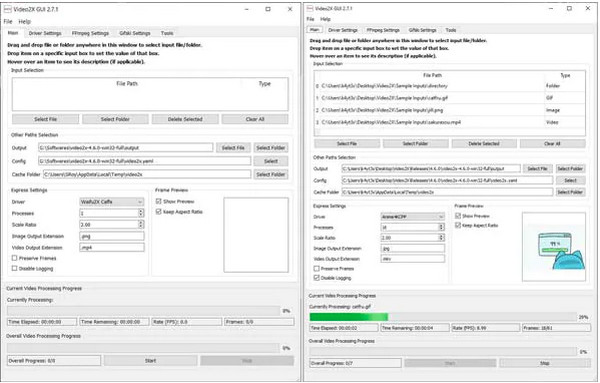Toggle Keep Aspect Ratio checkbox in right window
Image resolution: width=600 pixels, height=383 pixels.
458,225
